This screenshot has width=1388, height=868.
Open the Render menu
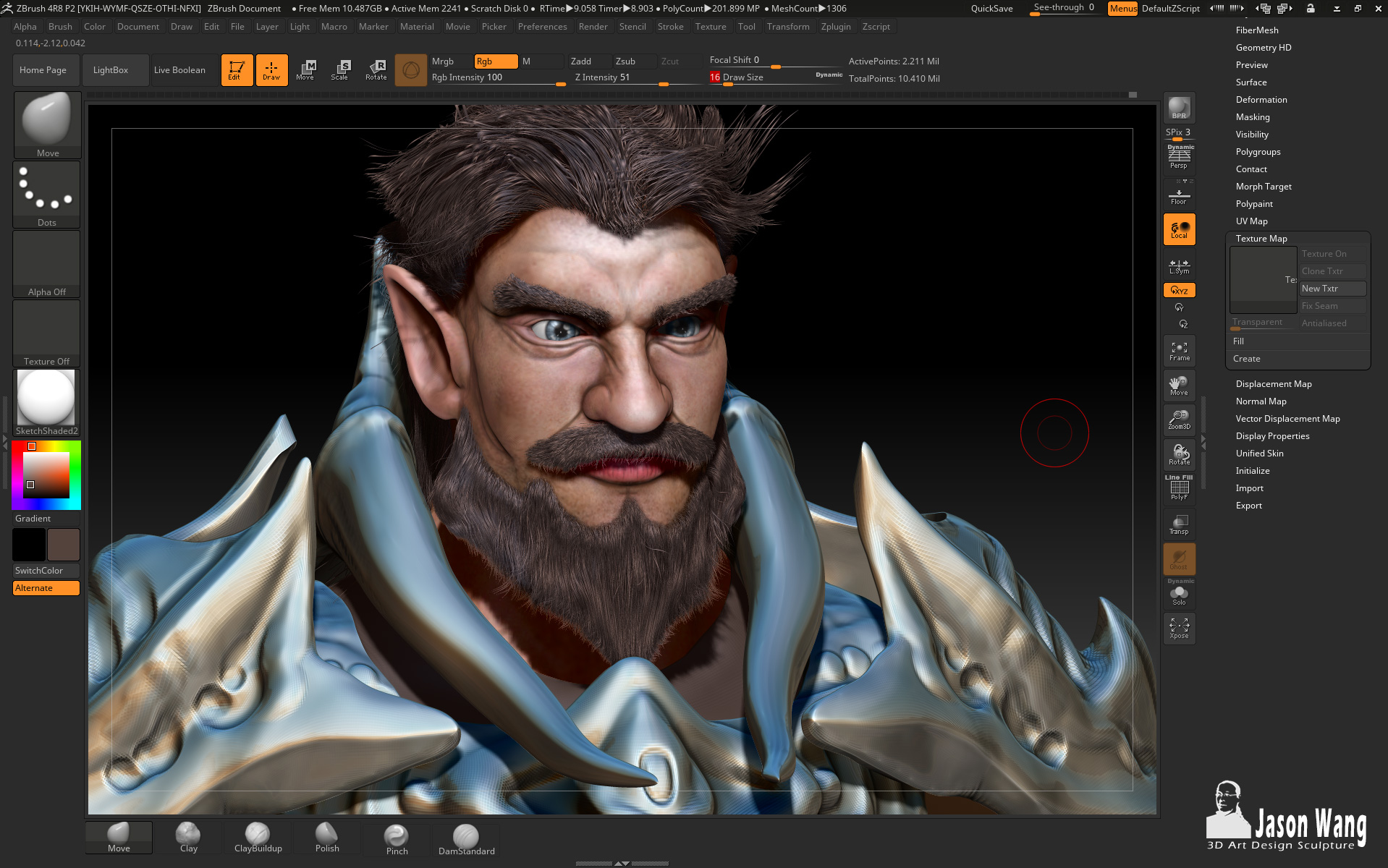tap(593, 27)
